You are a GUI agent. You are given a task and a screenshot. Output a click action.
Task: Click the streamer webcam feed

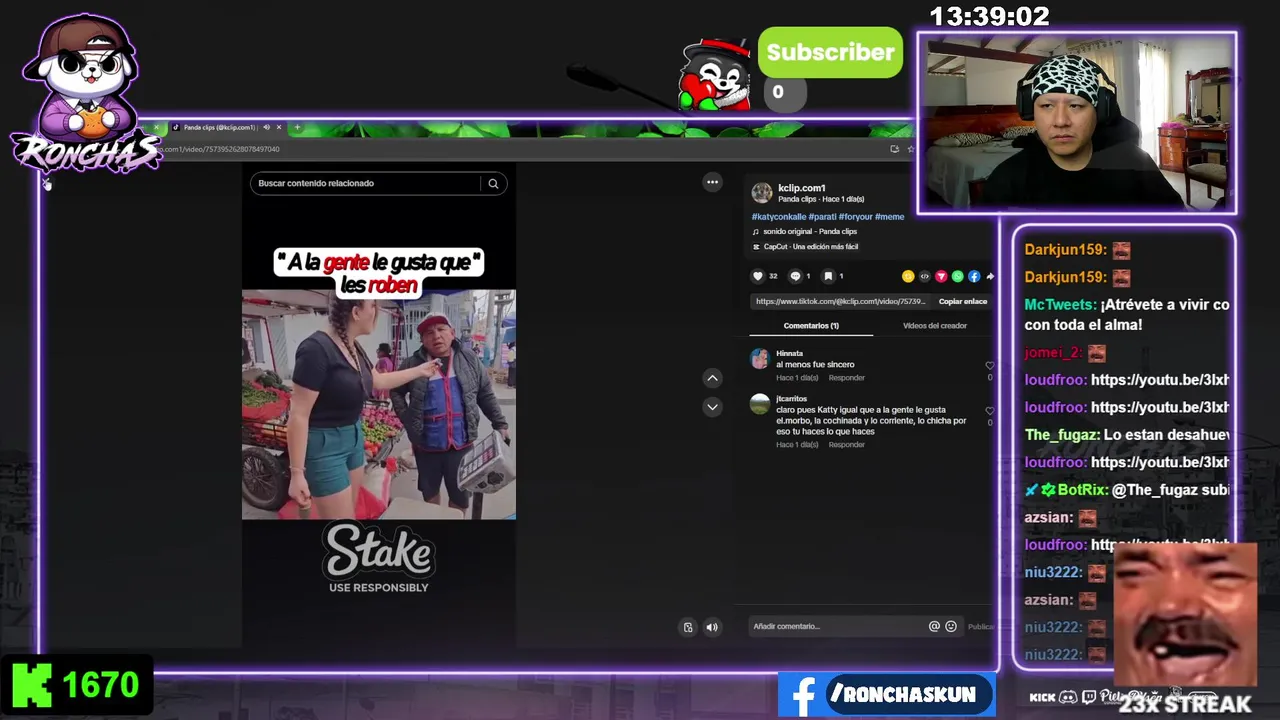(1077, 123)
